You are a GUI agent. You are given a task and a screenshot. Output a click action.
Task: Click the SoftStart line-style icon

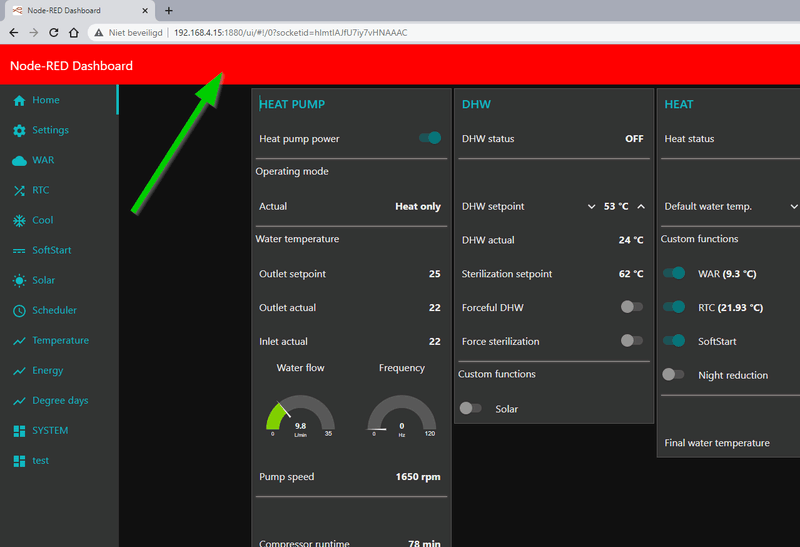point(19,251)
